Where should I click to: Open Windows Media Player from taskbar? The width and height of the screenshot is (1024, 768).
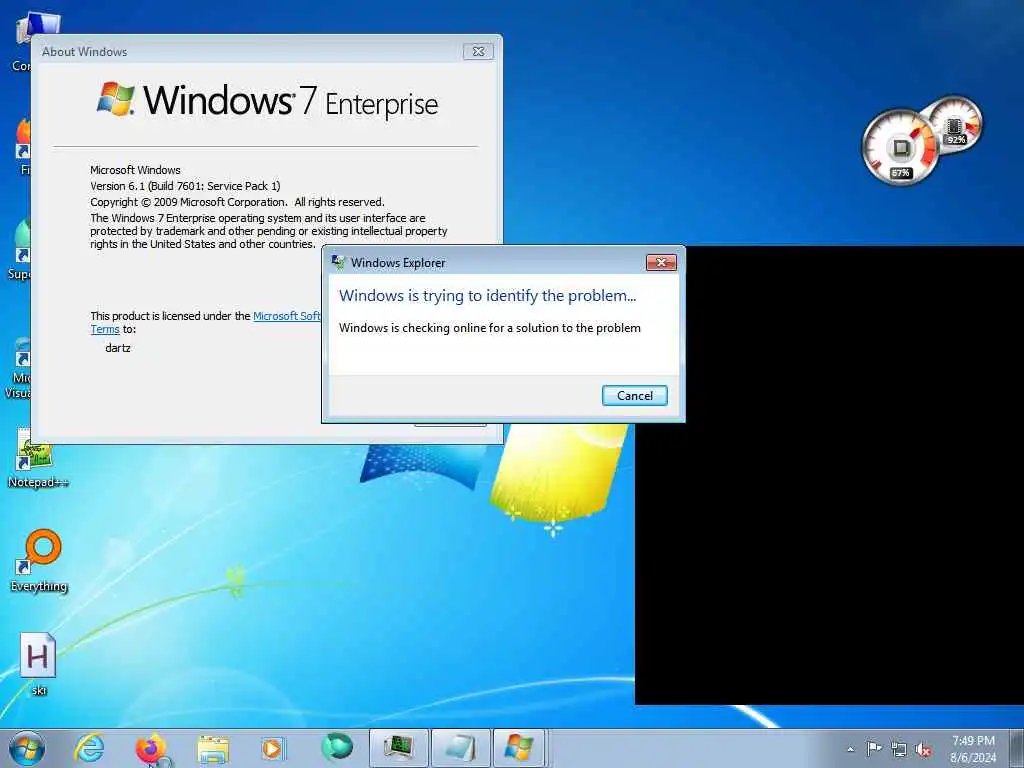pyautogui.click(x=272, y=748)
